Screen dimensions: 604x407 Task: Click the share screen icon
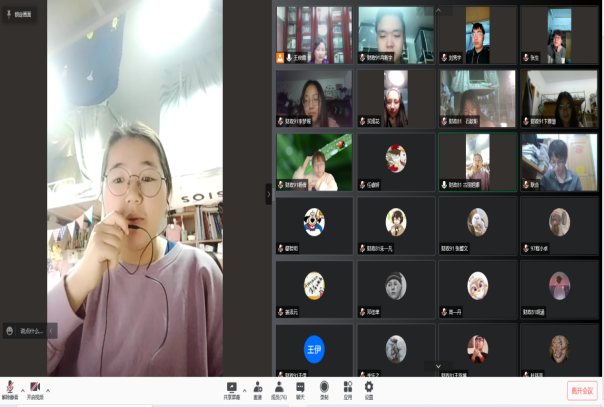tap(232, 387)
